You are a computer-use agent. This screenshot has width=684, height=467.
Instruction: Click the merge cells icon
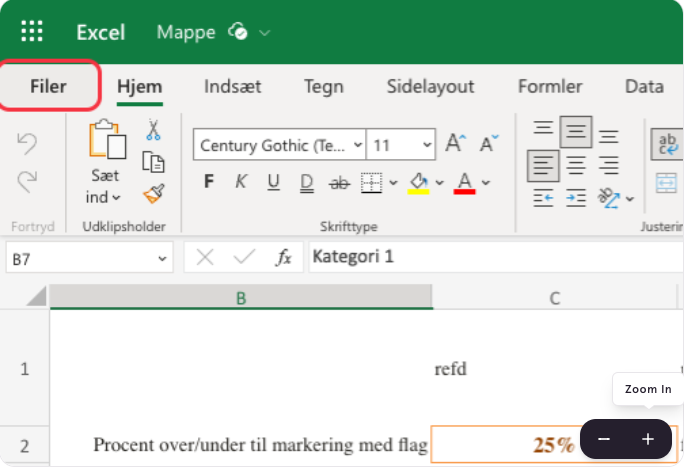pos(666,183)
